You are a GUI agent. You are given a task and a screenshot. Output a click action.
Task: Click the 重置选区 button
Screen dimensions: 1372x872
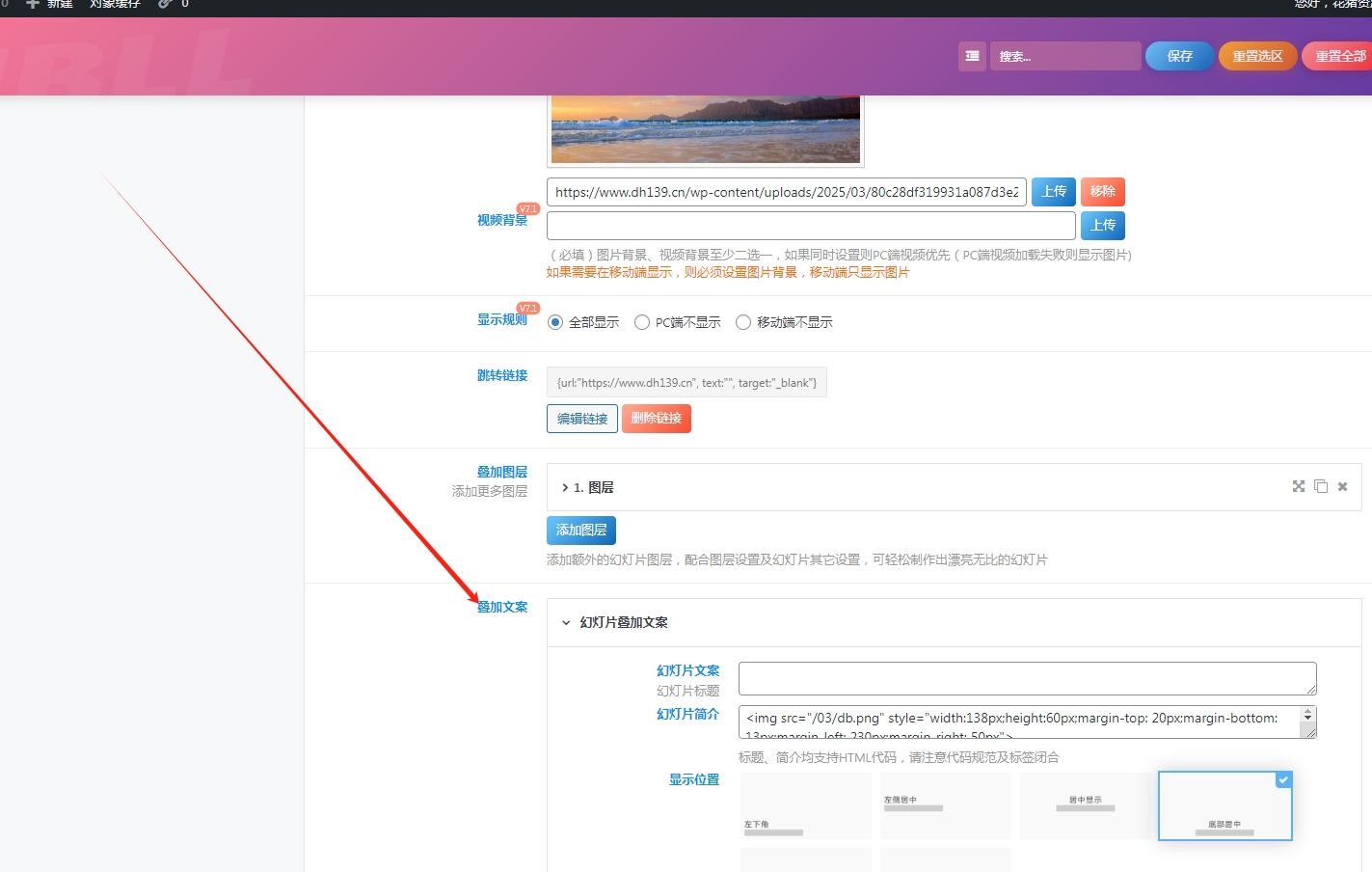[x=1258, y=56]
